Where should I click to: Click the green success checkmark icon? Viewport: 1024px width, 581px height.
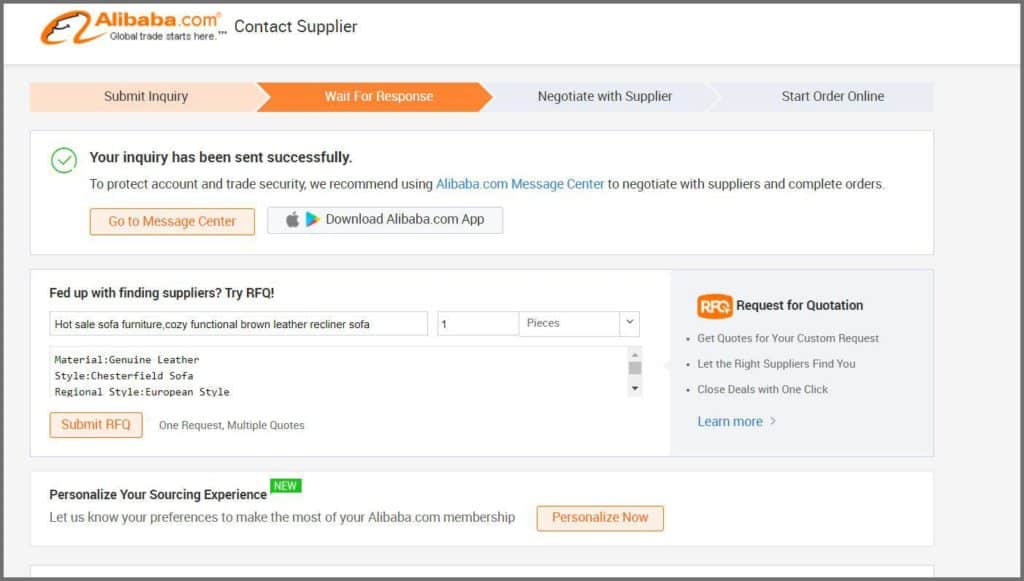[x=64, y=160]
